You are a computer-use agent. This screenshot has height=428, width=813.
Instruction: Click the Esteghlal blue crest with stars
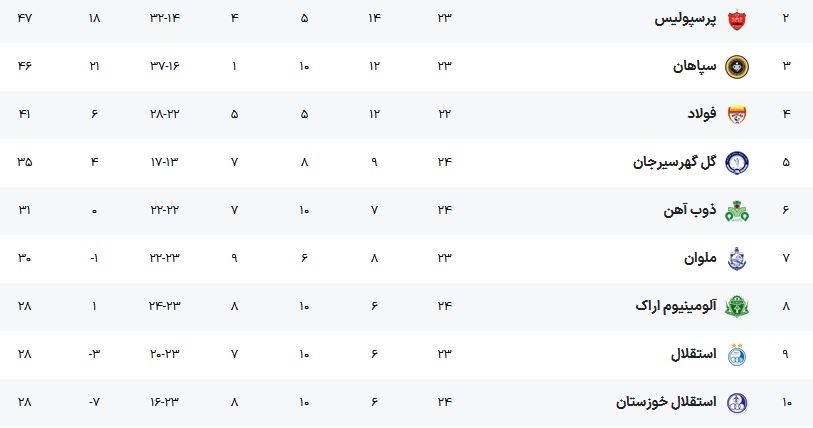(x=736, y=354)
